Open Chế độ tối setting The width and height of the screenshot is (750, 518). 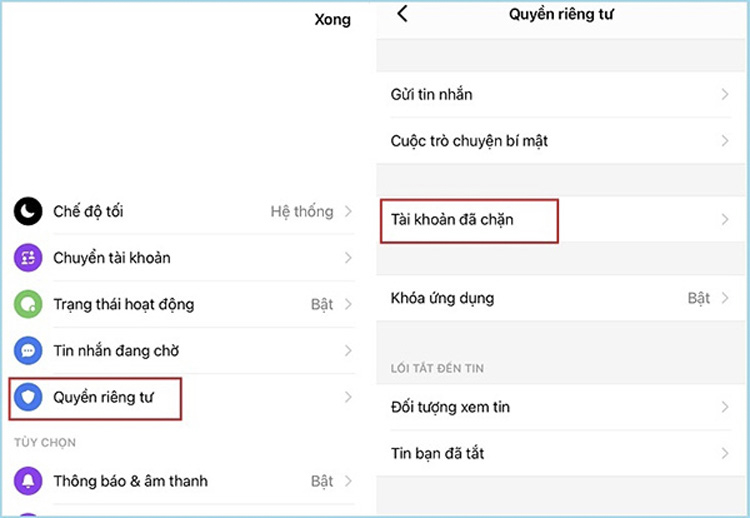coord(184,211)
